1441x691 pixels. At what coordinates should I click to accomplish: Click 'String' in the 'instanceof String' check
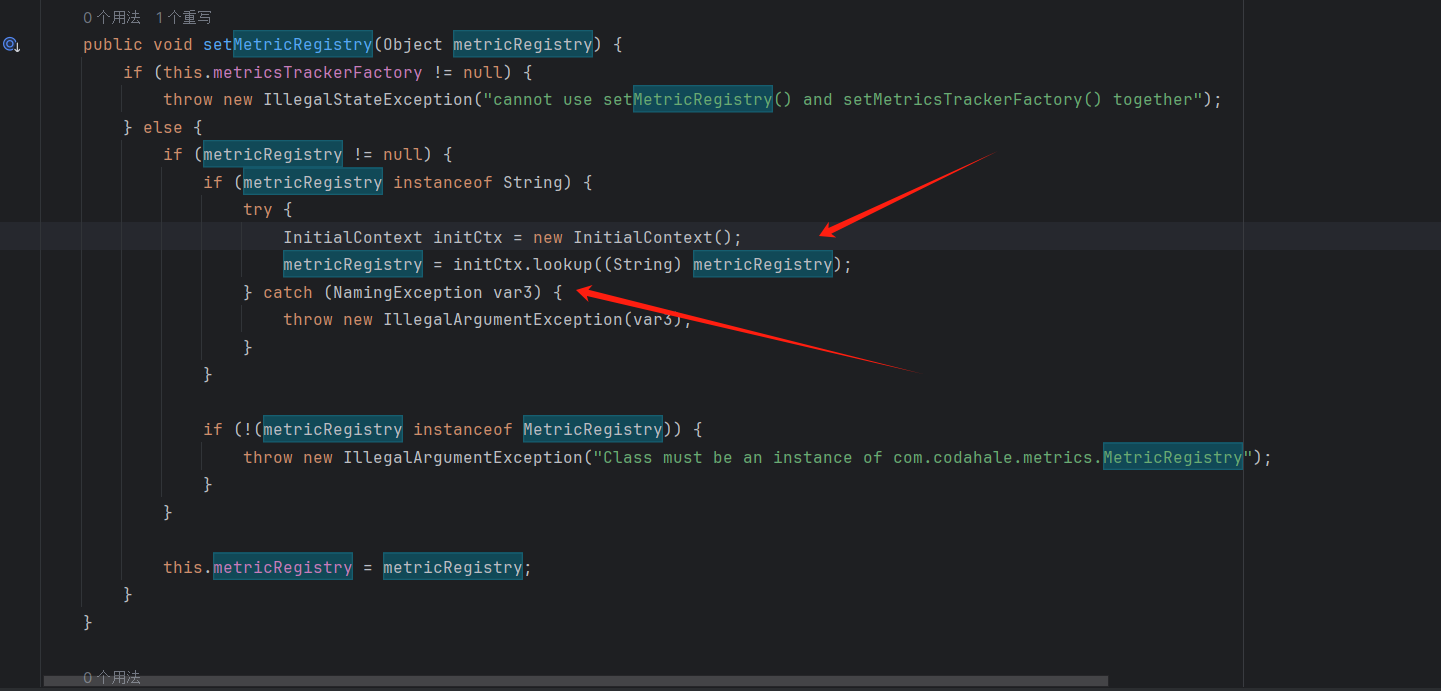[x=533, y=182]
